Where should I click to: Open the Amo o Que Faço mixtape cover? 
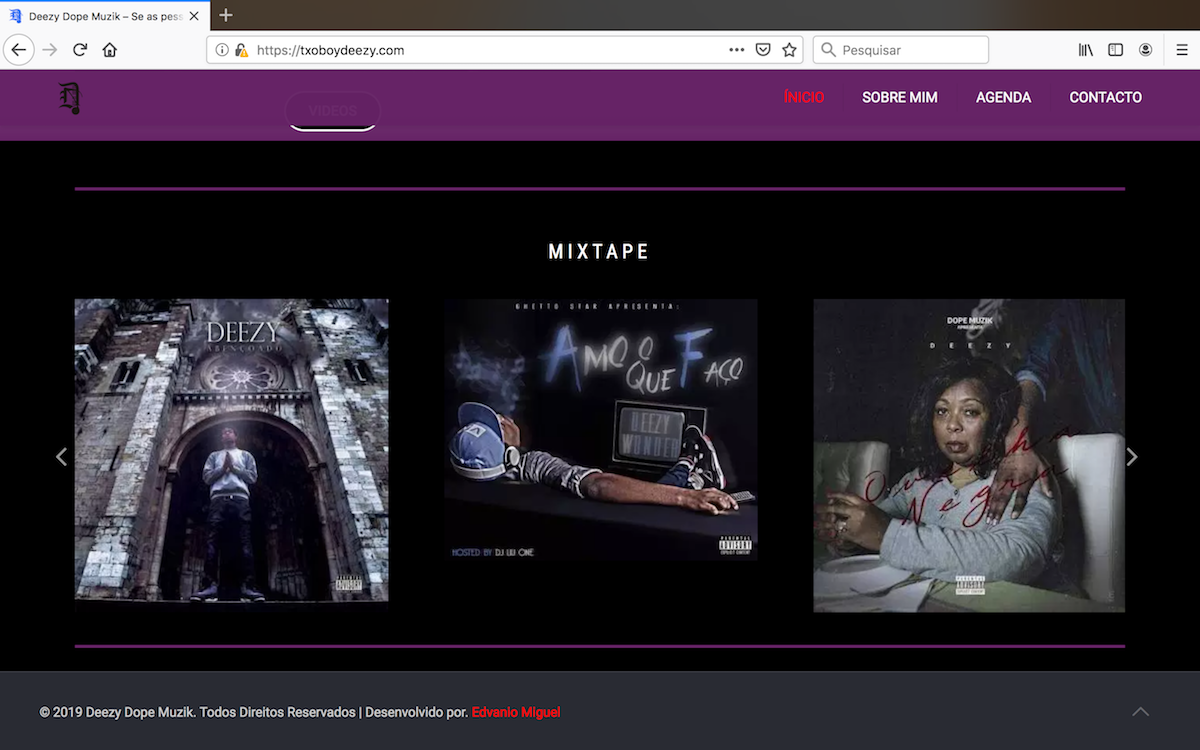(x=601, y=430)
